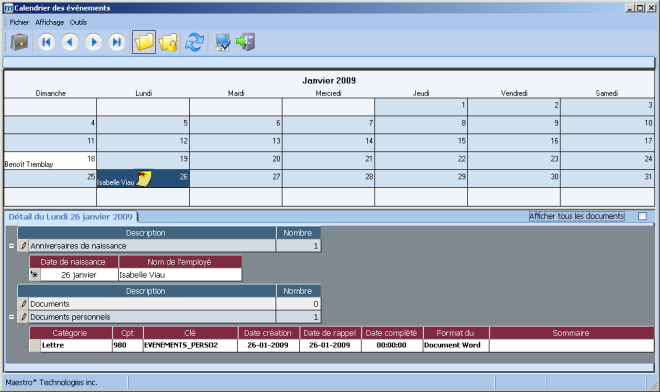Image resolution: width=660 pixels, height=392 pixels.
Task: Click the 980 Cpt cell
Action: [x=128, y=345]
